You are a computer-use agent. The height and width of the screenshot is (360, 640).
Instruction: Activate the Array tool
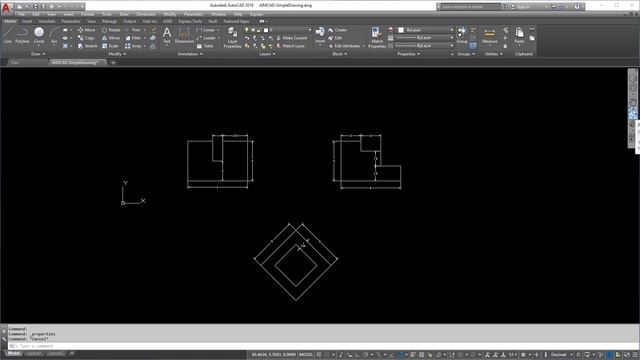pyautogui.click(x=133, y=46)
